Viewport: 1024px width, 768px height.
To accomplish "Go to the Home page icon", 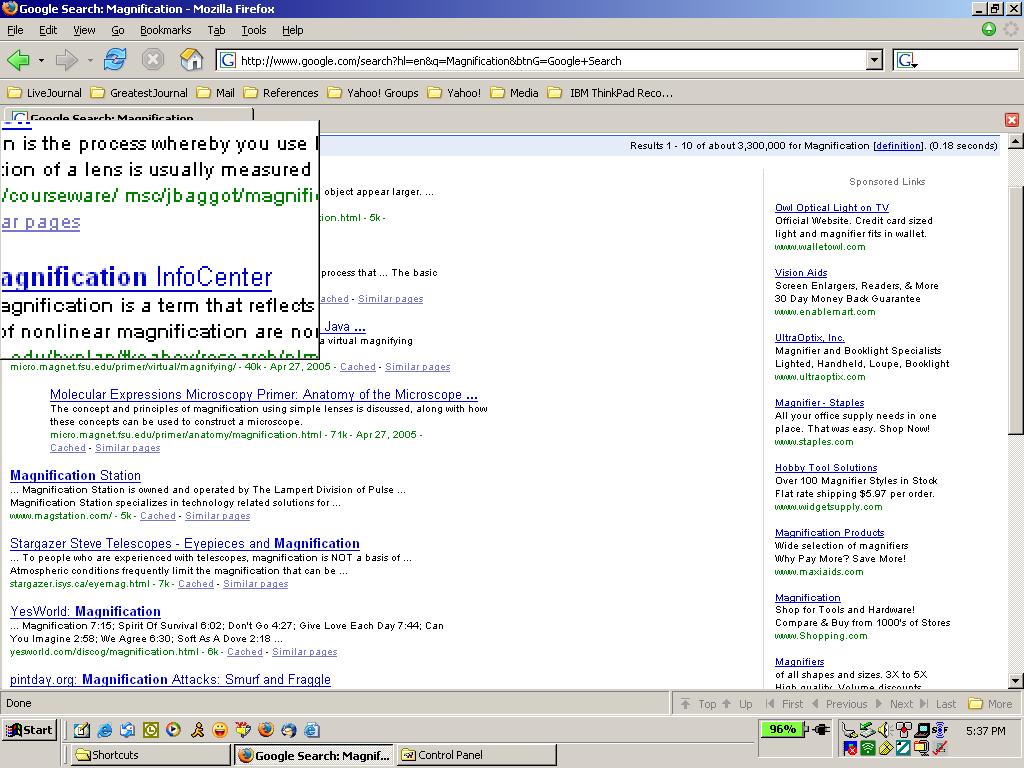I will pos(191,60).
